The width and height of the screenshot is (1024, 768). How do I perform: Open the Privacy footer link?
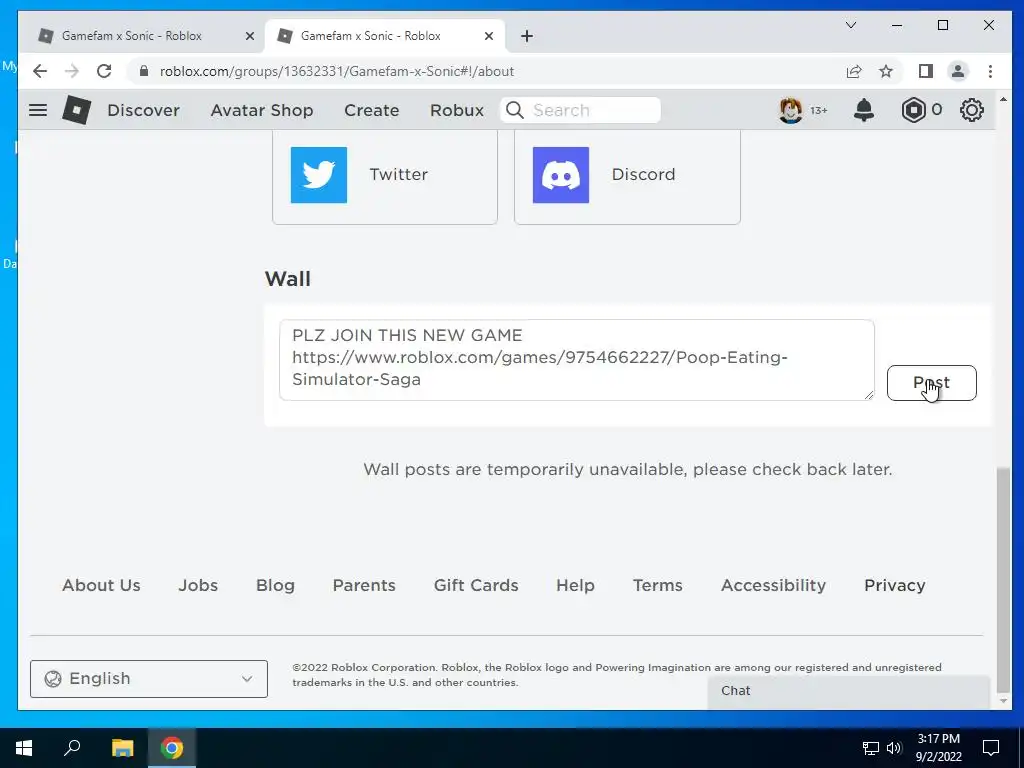[x=895, y=586]
